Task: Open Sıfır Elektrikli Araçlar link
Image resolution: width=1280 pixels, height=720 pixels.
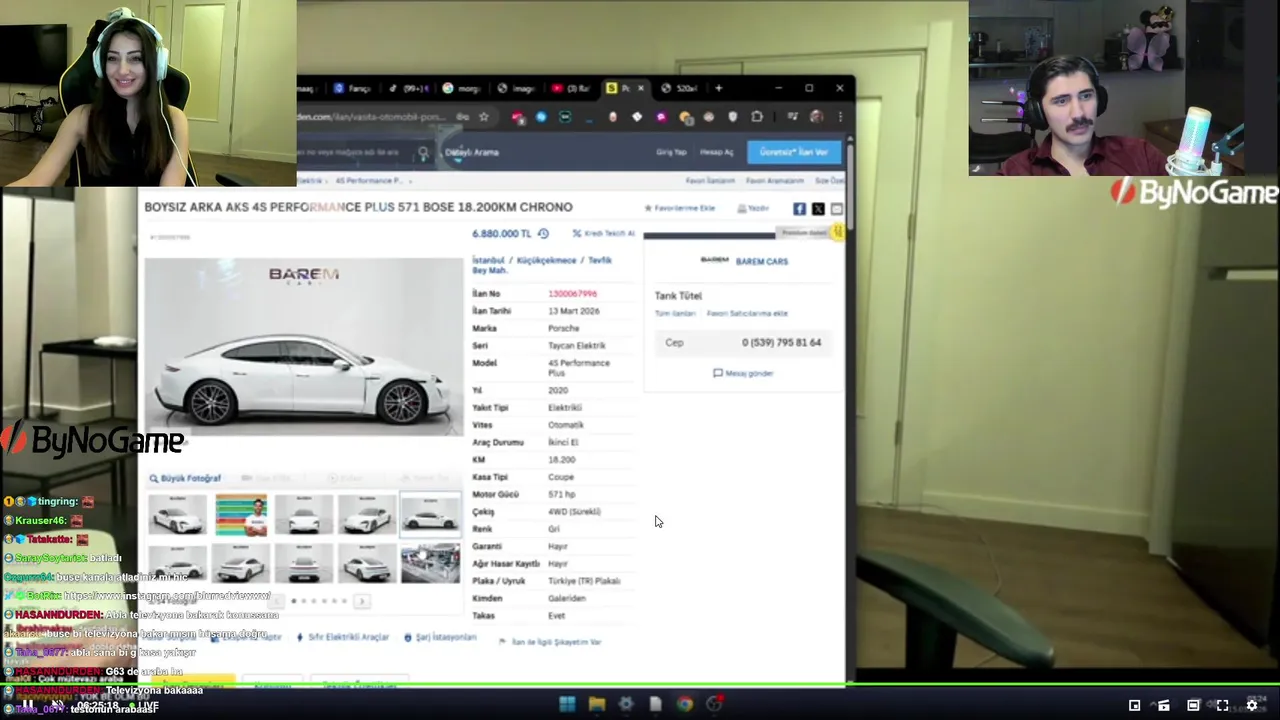Action: pyautogui.click(x=342, y=637)
